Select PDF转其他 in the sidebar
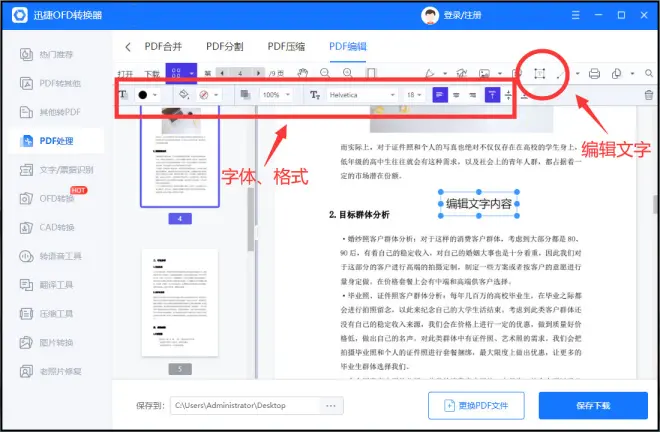Screen dimensions: 660x432 pyautogui.click(x=51, y=83)
